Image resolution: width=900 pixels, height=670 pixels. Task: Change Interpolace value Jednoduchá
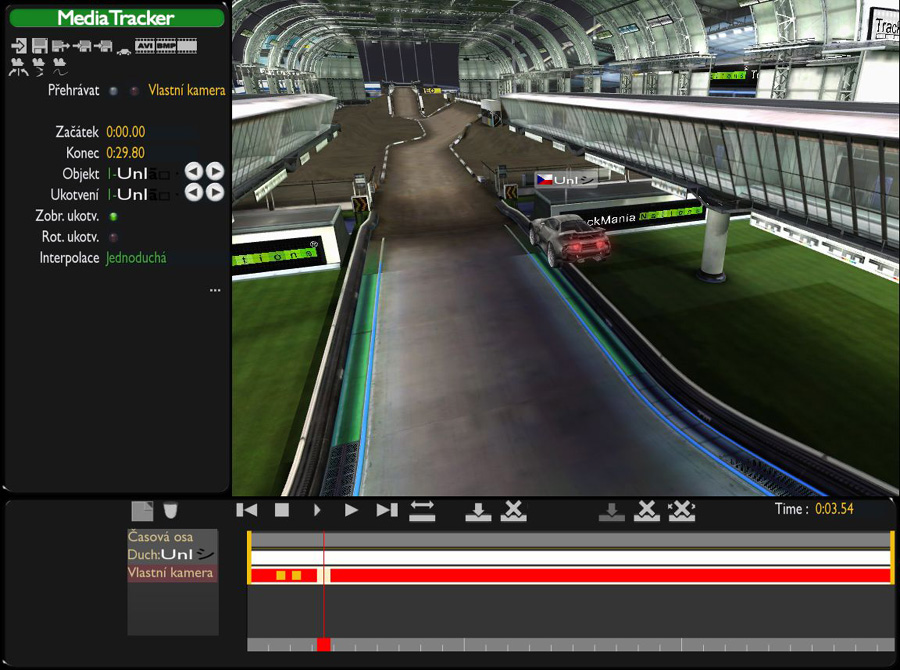(x=136, y=258)
